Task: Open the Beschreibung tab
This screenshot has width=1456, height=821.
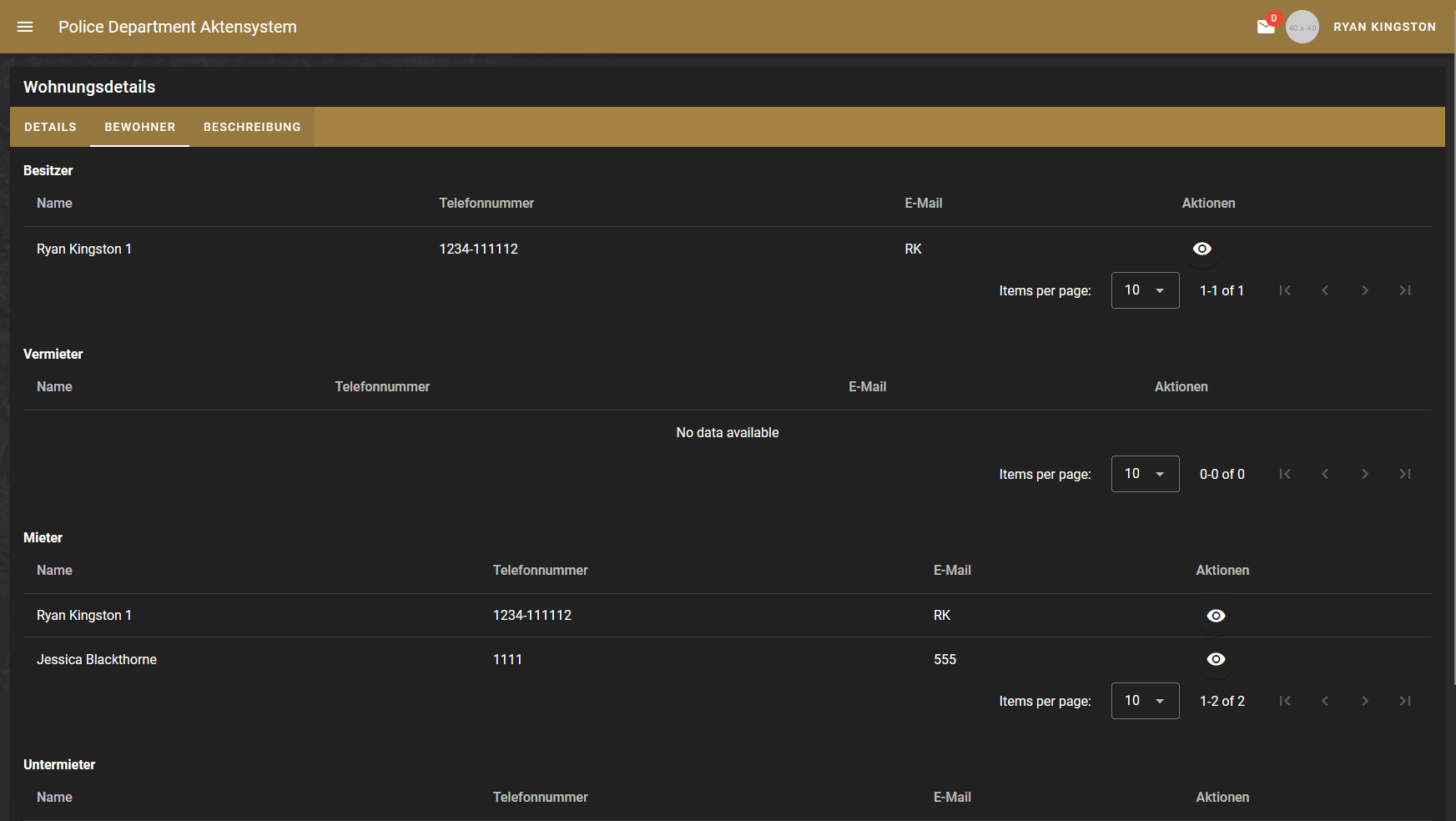Action: coord(252,127)
